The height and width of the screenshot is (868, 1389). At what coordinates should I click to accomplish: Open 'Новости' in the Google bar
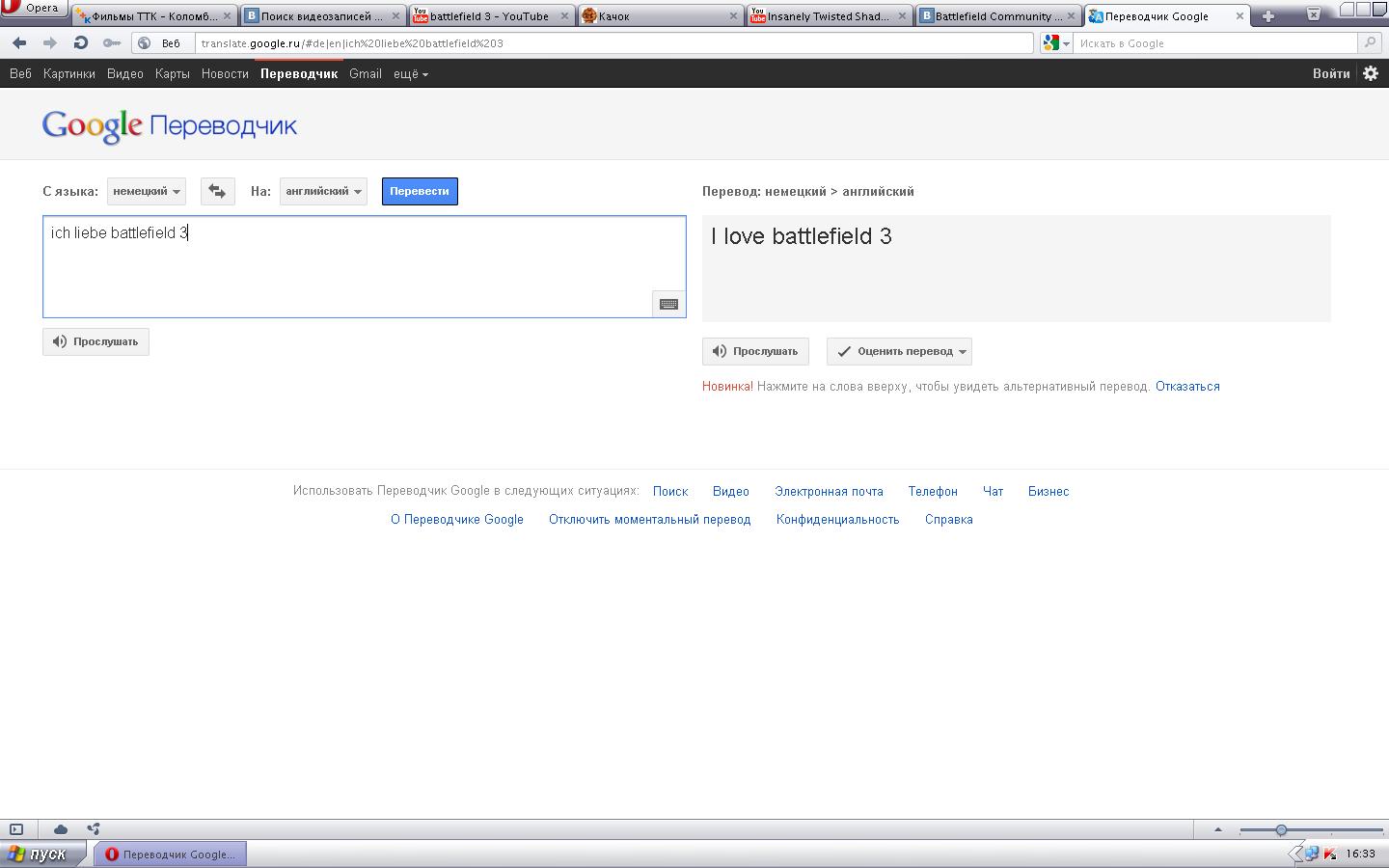tap(225, 73)
